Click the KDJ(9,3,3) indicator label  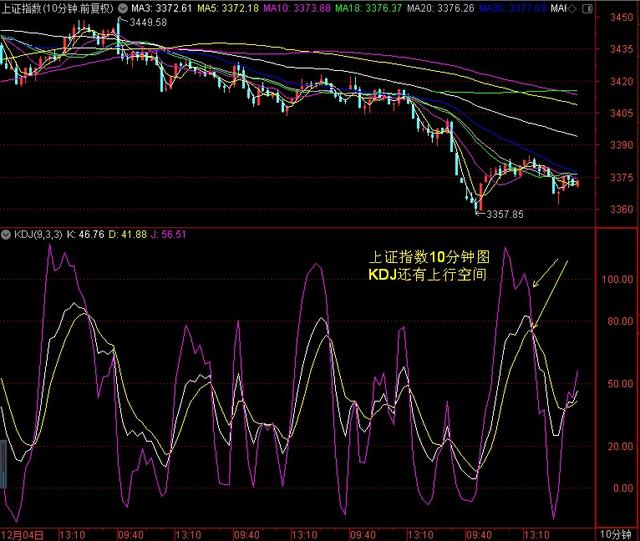38,234
